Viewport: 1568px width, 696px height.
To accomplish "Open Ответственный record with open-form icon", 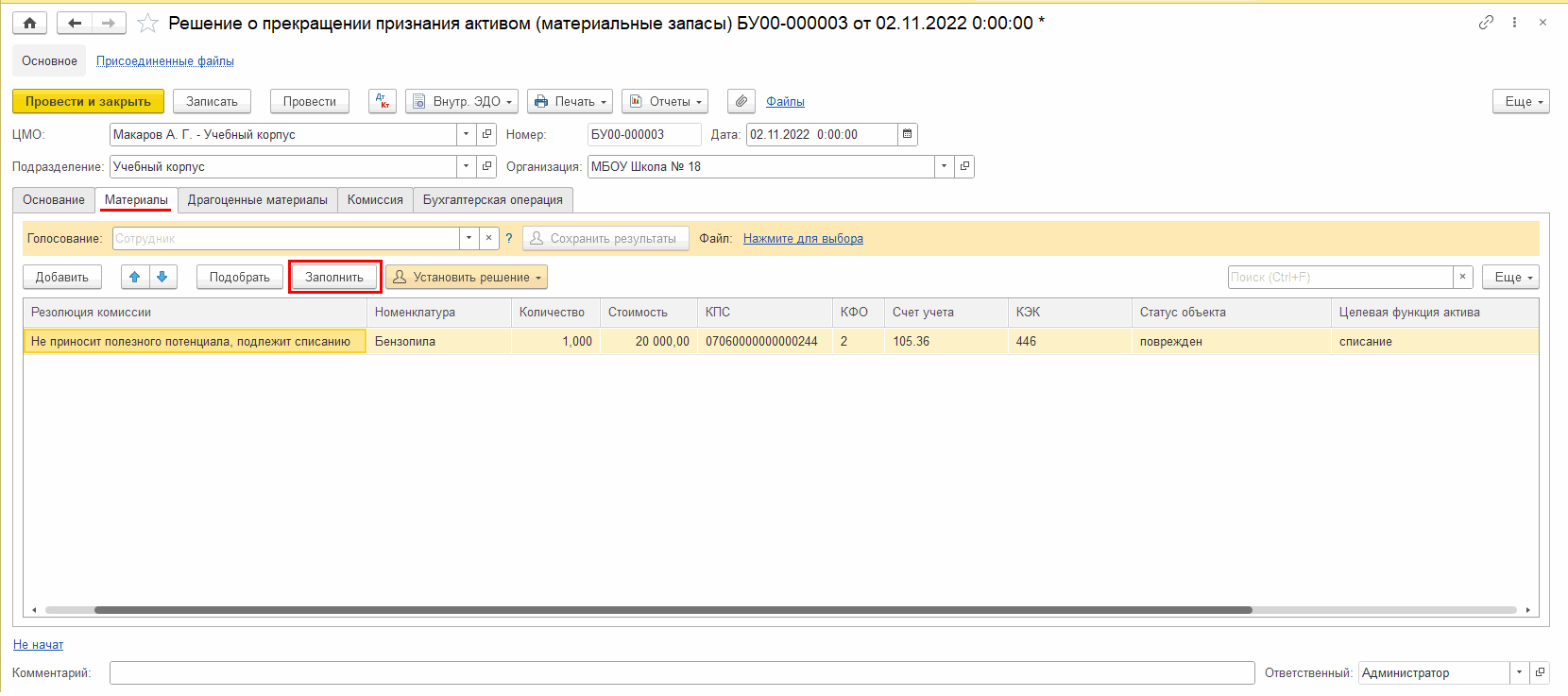I will [x=1540, y=672].
